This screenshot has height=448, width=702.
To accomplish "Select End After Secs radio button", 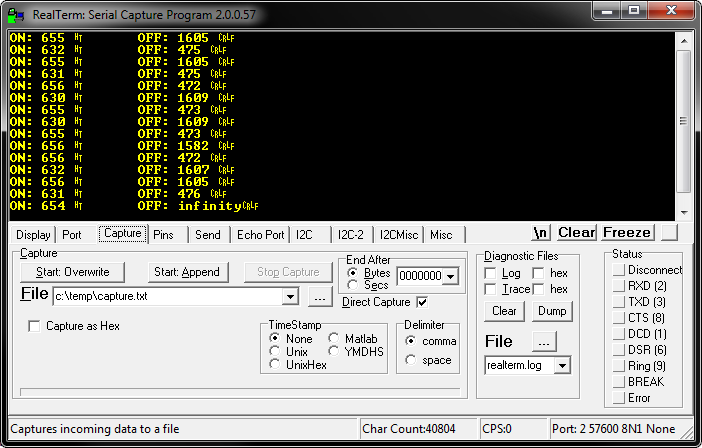I will [352, 285].
